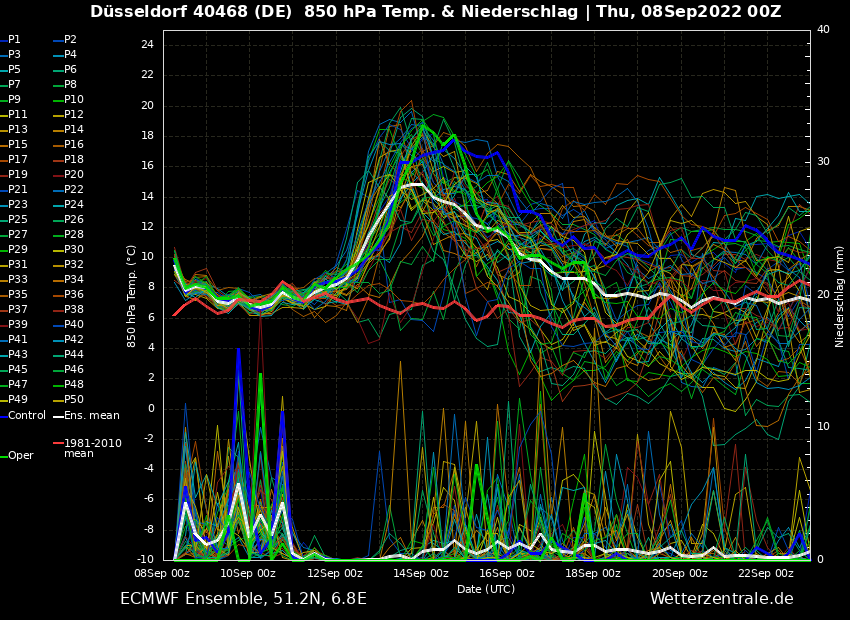Click the 22Sep 00z date tick label
The image size is (850, 620).
click(x=766, y=574)
